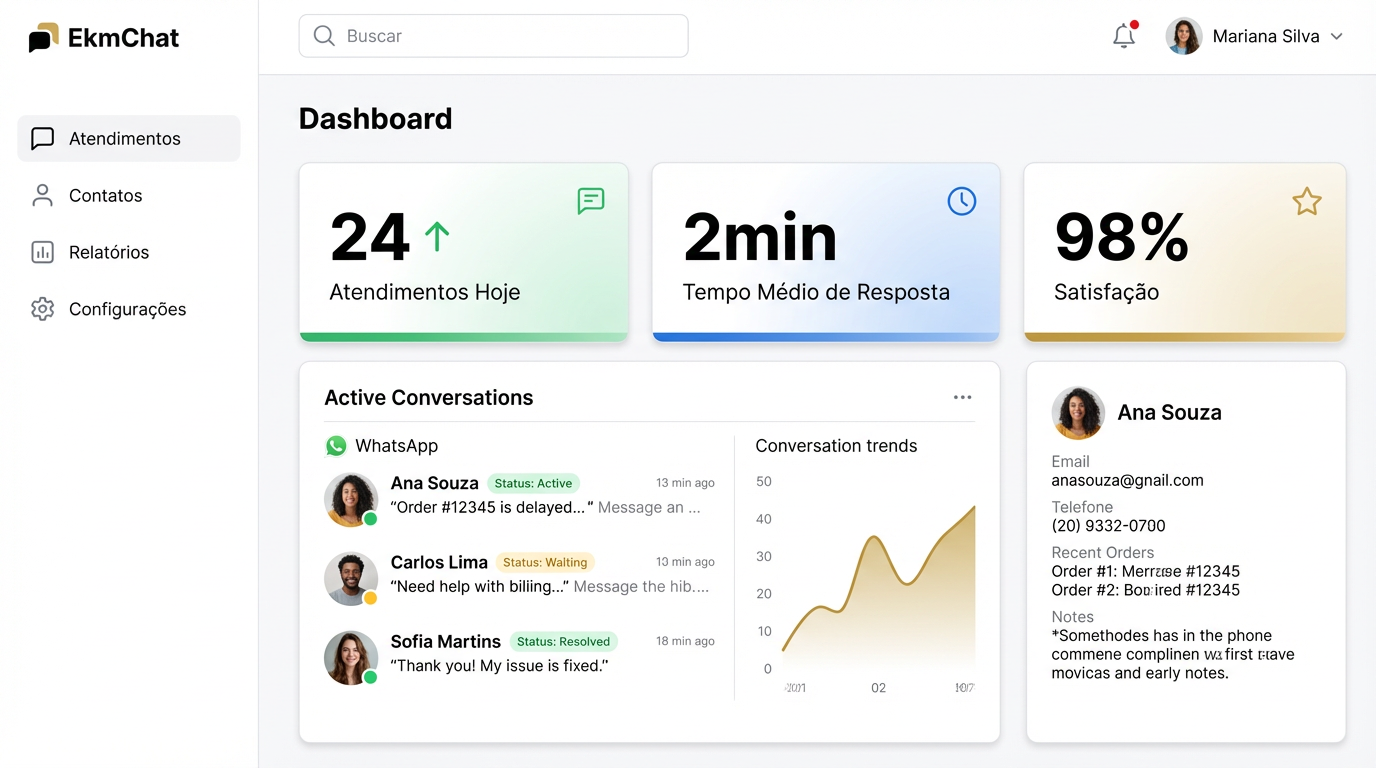Open the Active Conversations three-dot menu
The image size is (1376, 768).
point(962,397)
